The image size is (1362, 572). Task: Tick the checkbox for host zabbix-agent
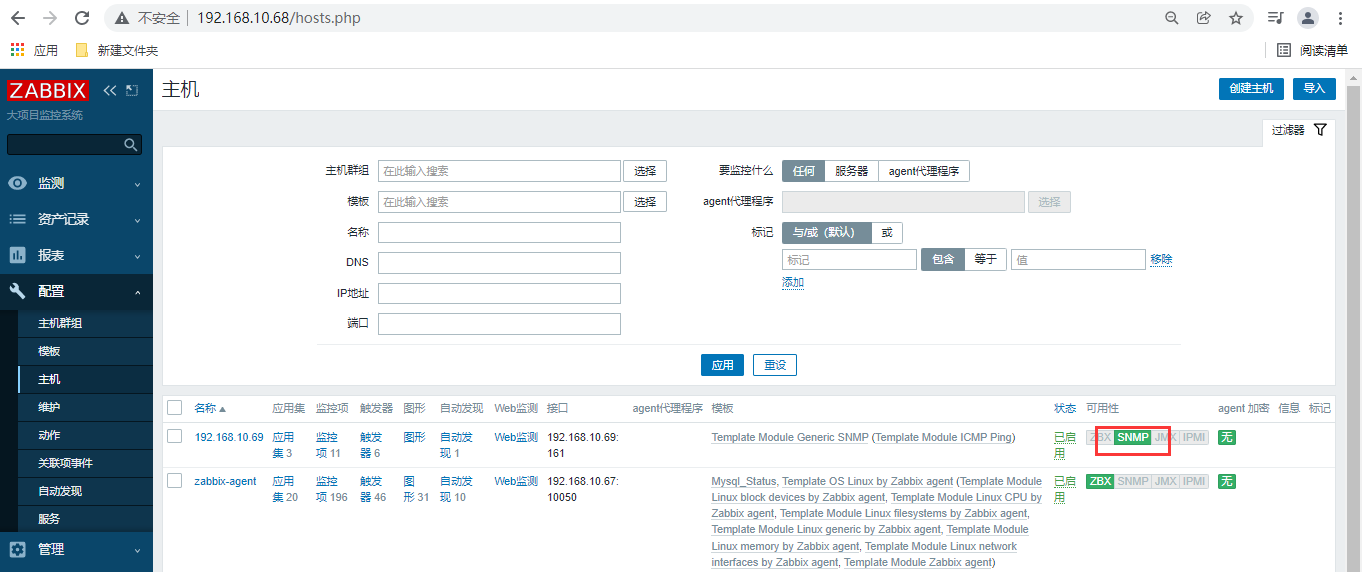[175, 481]
